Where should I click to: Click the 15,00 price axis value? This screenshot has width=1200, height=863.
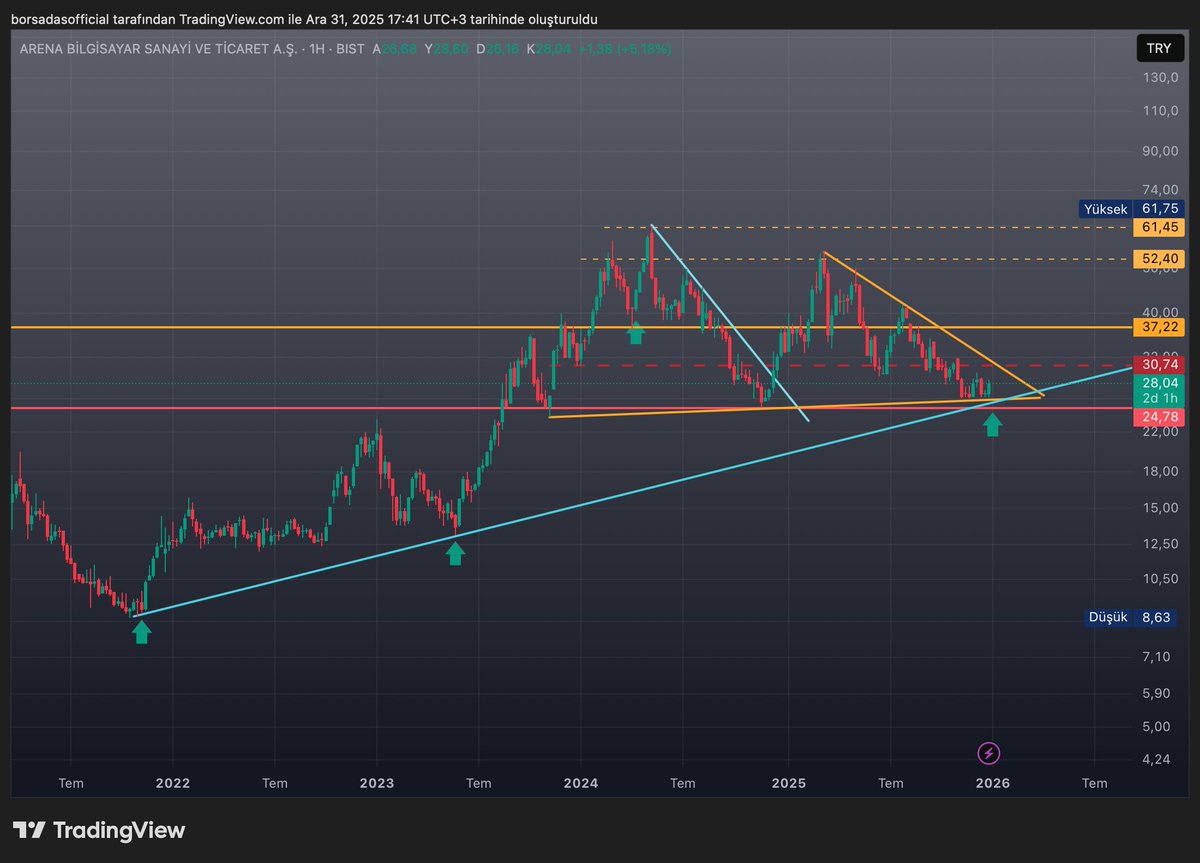(1160, 508)
